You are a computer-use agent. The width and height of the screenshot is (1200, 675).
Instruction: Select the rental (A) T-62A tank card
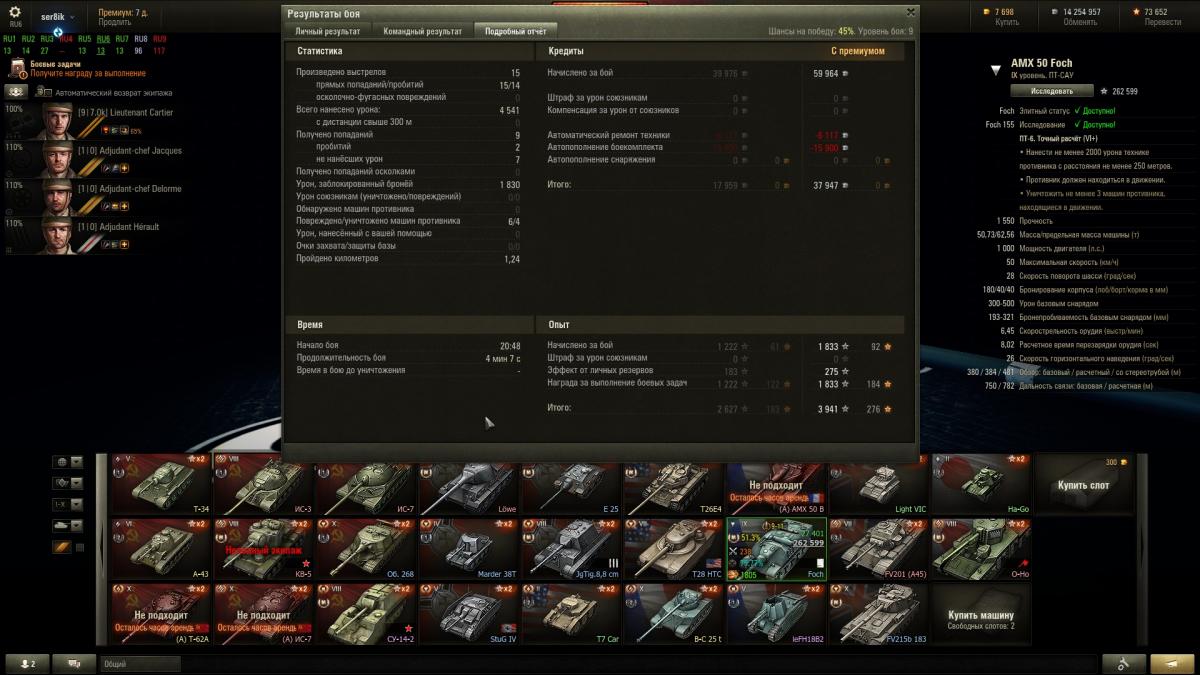(162, 614)
